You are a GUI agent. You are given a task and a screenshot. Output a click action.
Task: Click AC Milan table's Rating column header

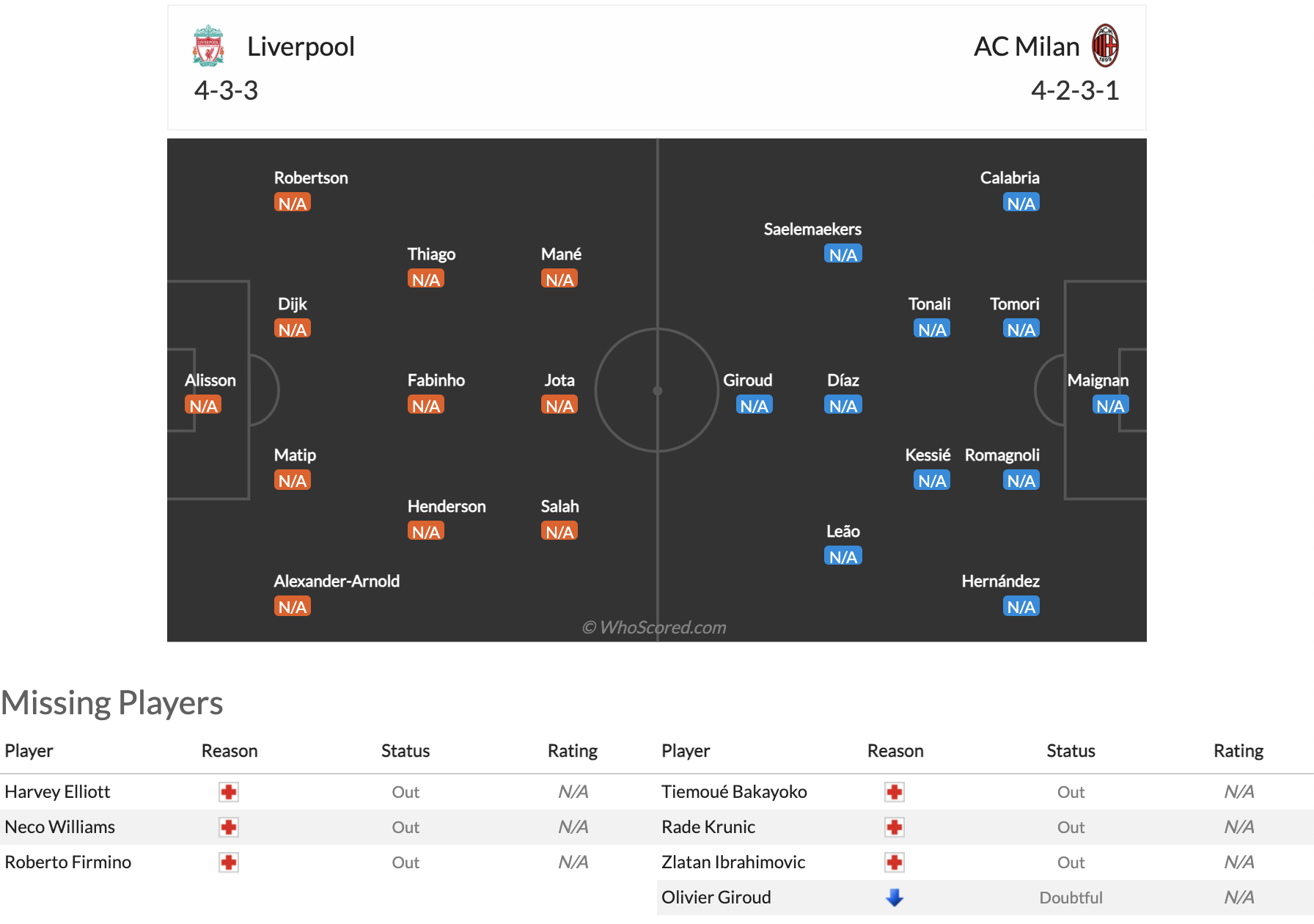[1238, 751]
